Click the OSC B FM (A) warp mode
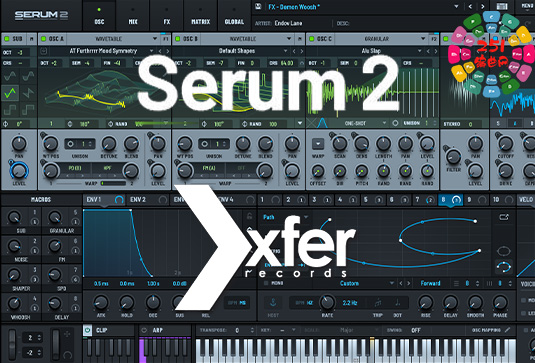This screenshot has width=535, height=363. pyautogui.click(x=208, y=168)
